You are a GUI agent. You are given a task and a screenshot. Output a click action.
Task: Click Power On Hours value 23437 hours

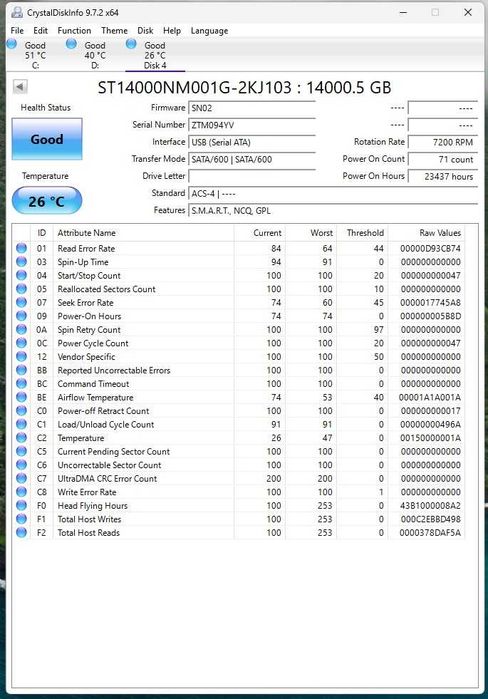click(x=443, y=177)
